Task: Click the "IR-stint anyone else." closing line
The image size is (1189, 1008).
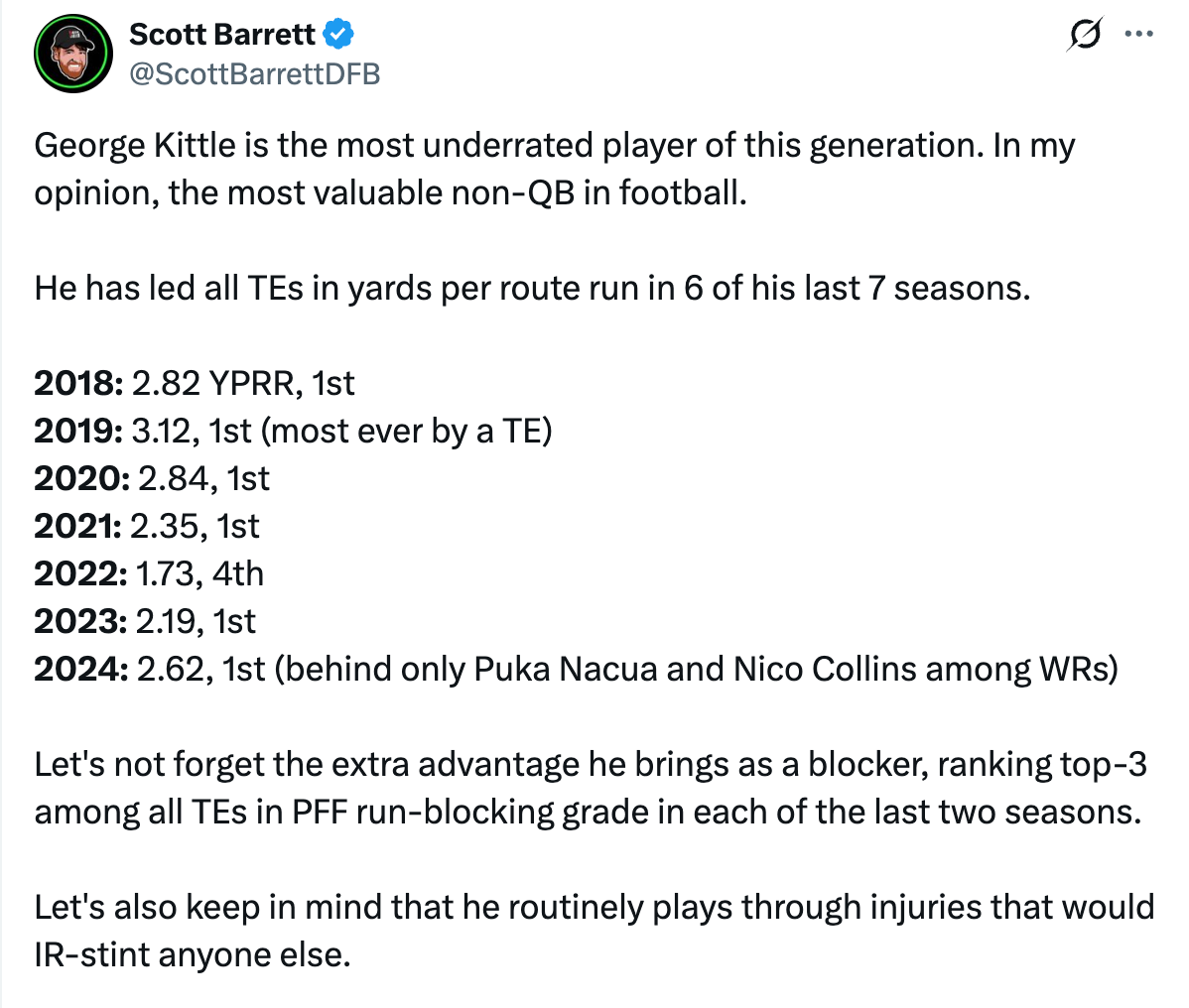Action: tap(193, 954)
